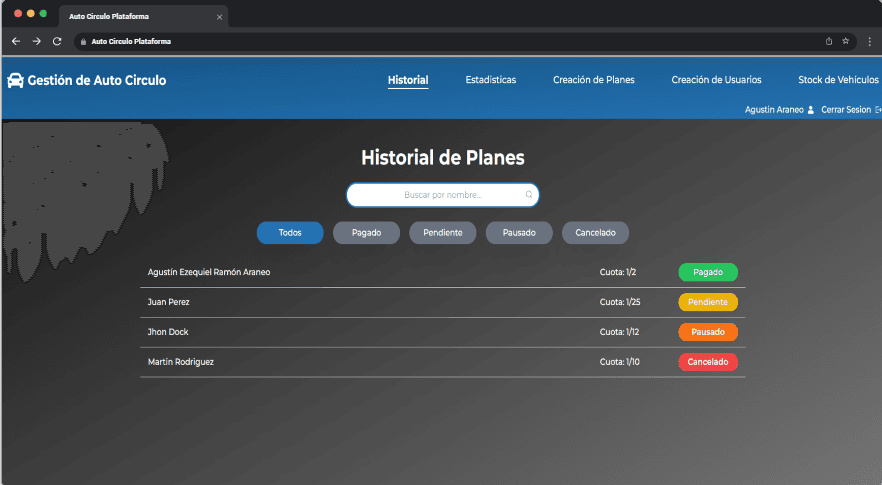Click the browser forward arrow
This screenshot has width=882, height=485.
tap(37, 41)
